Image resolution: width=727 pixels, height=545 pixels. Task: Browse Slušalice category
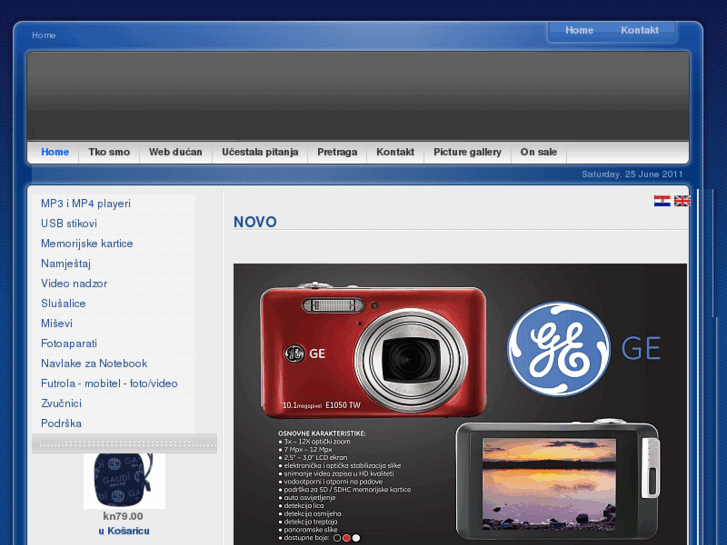coord(63,303)
